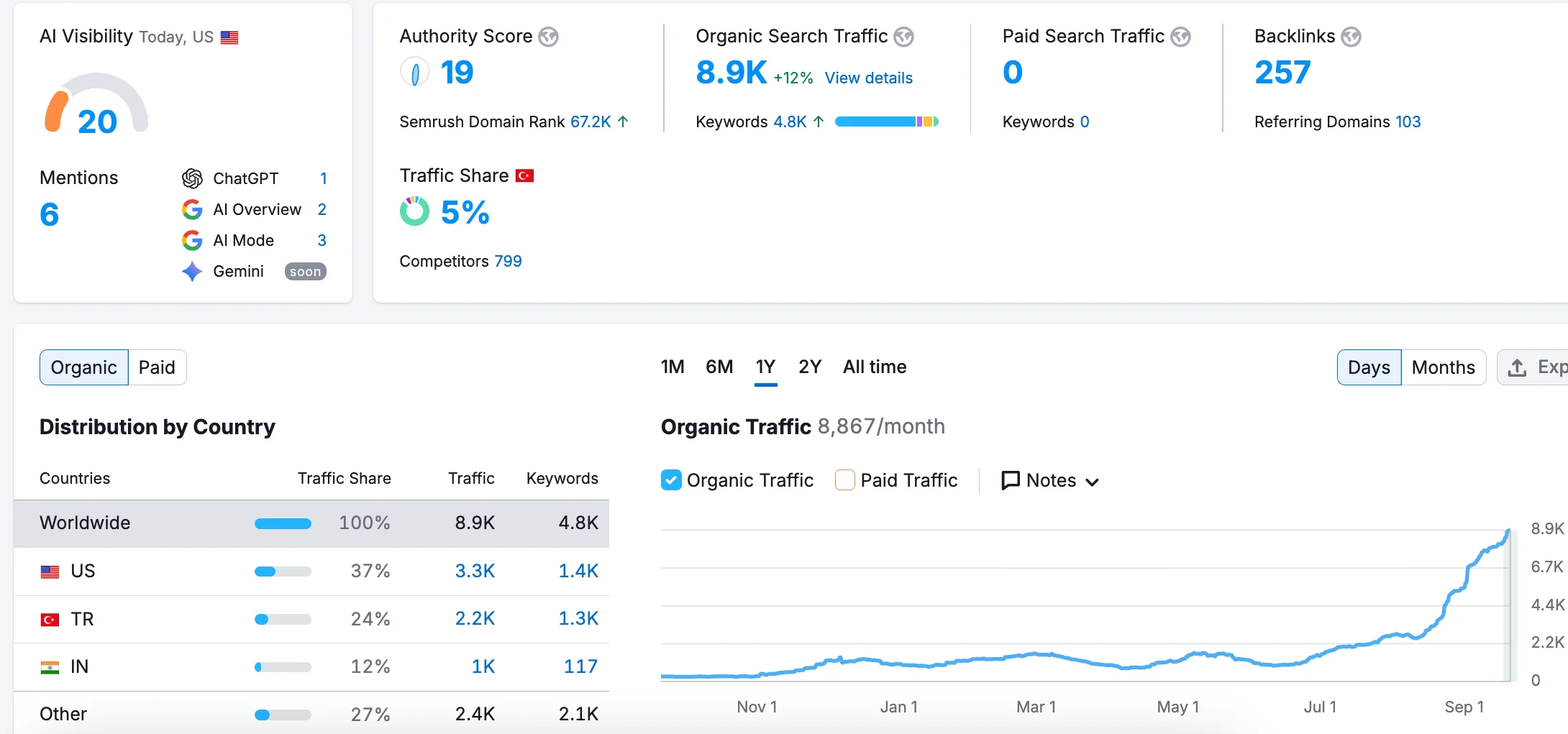
Task: Uncheck the Organic Traffic checkbox
Action: (x=670, y=480)
